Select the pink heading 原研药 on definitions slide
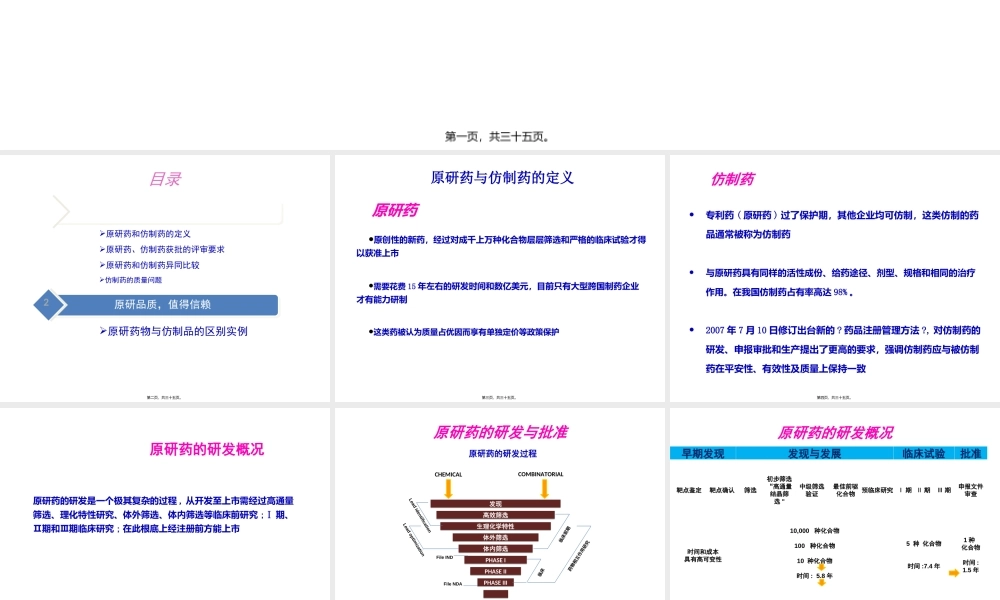The image size is (1000, 600). pos(396,210)
